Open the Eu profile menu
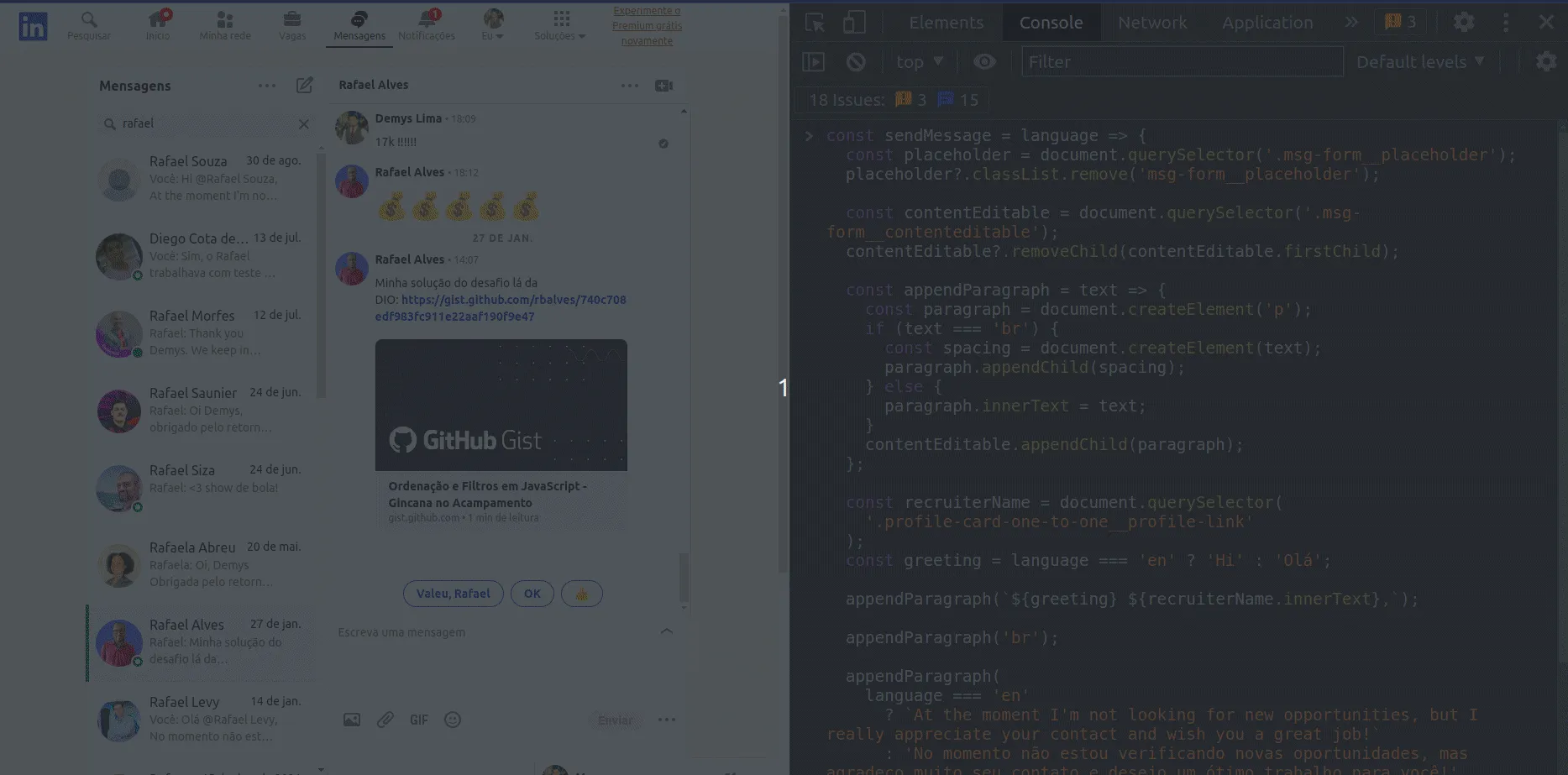1568x775 pixels. coord(493,25)
